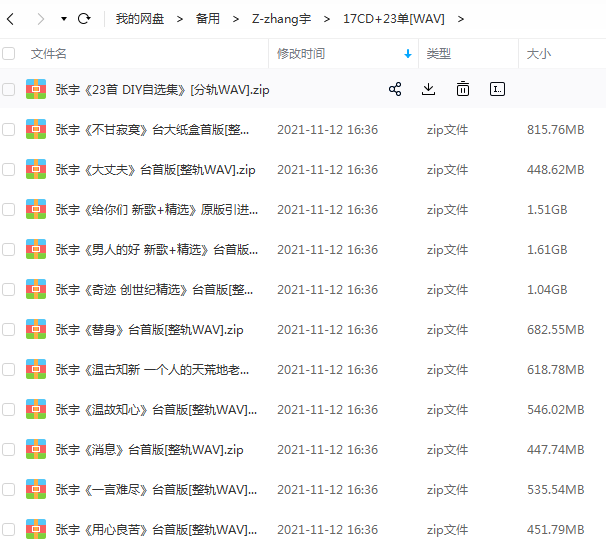
Task: Check the box for 《替身》台首版 file
Action: tap(9, 330)
